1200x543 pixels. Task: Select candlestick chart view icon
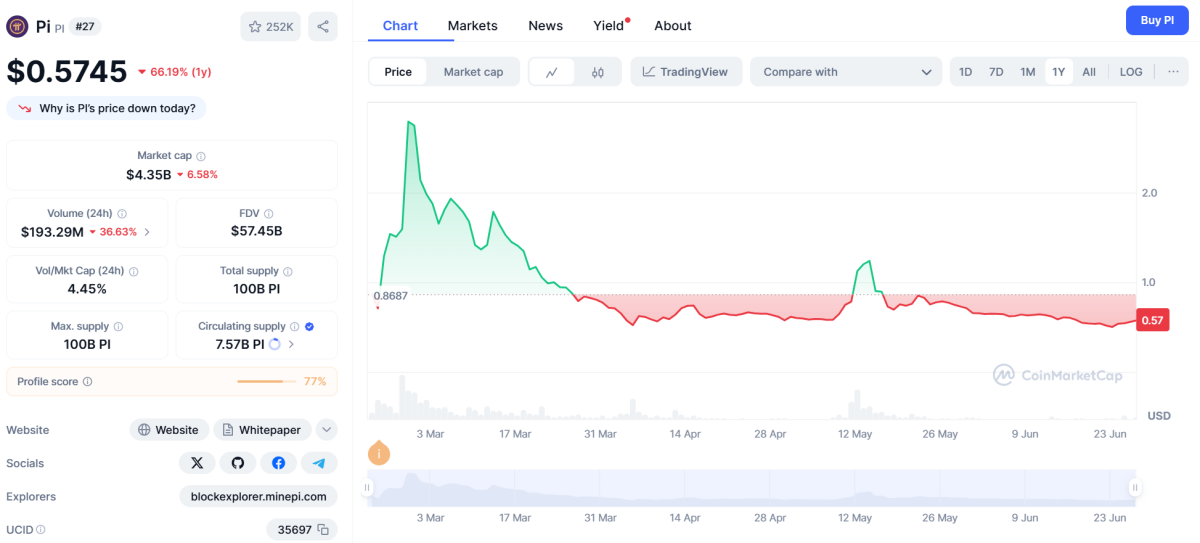[x=598, y=72]
